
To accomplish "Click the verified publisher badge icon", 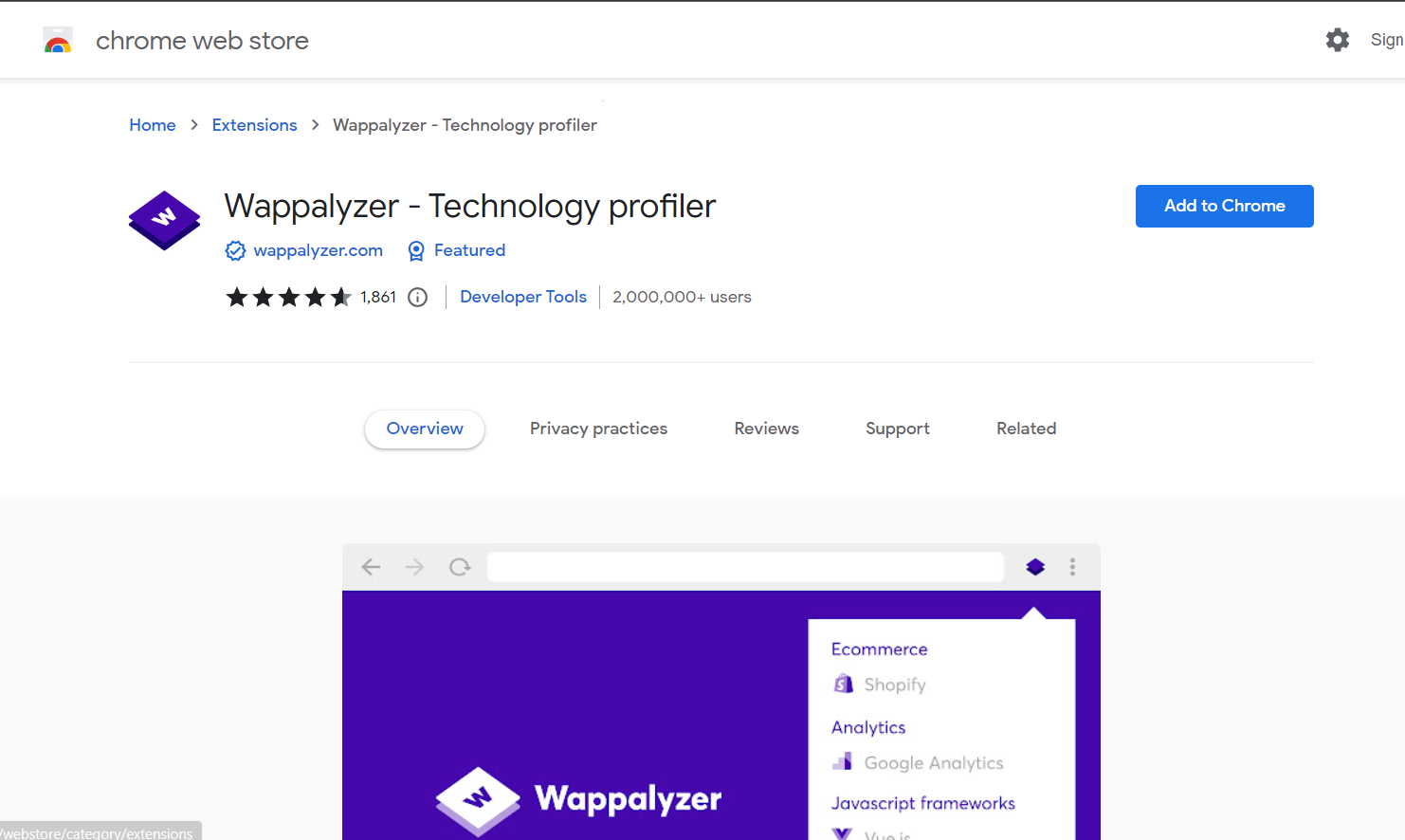I will point(235,250).
